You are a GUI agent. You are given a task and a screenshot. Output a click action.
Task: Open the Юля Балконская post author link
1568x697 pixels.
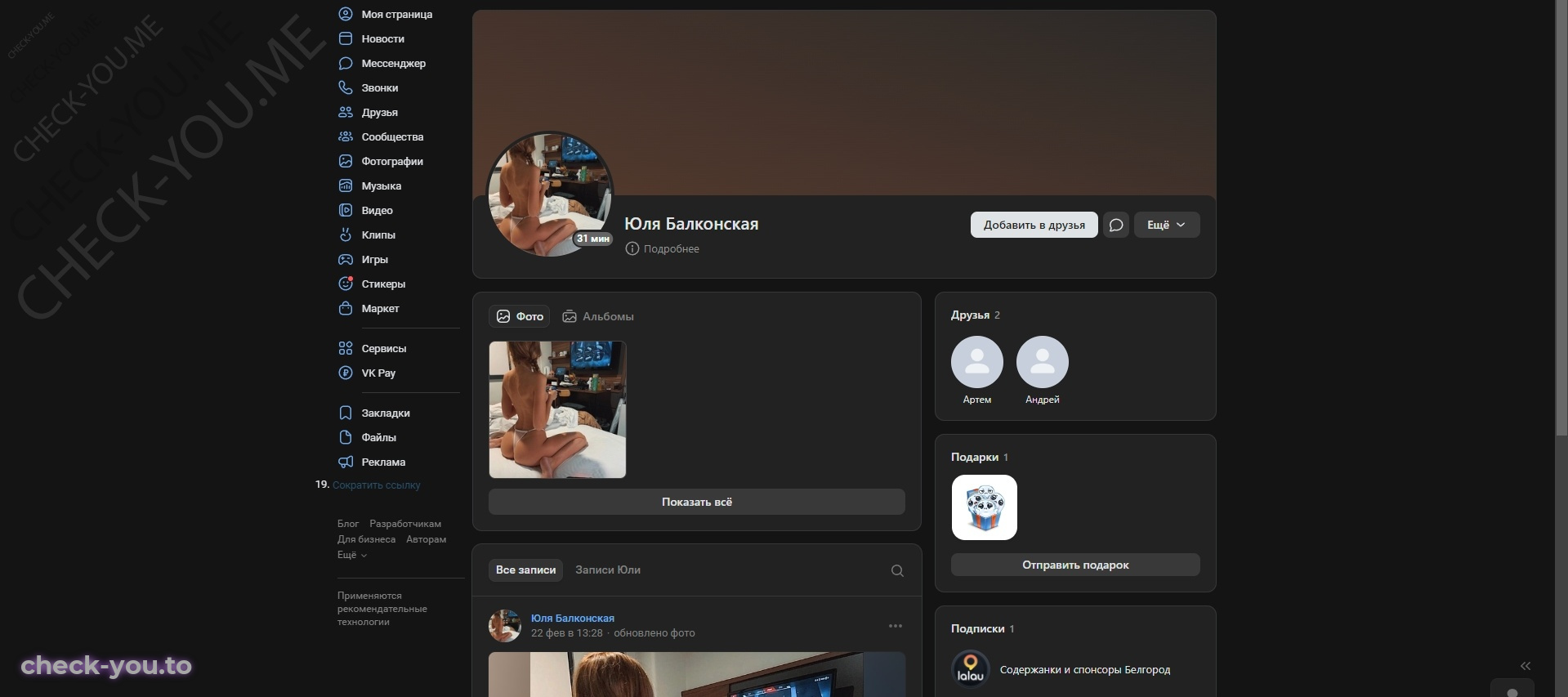(573, 618)
